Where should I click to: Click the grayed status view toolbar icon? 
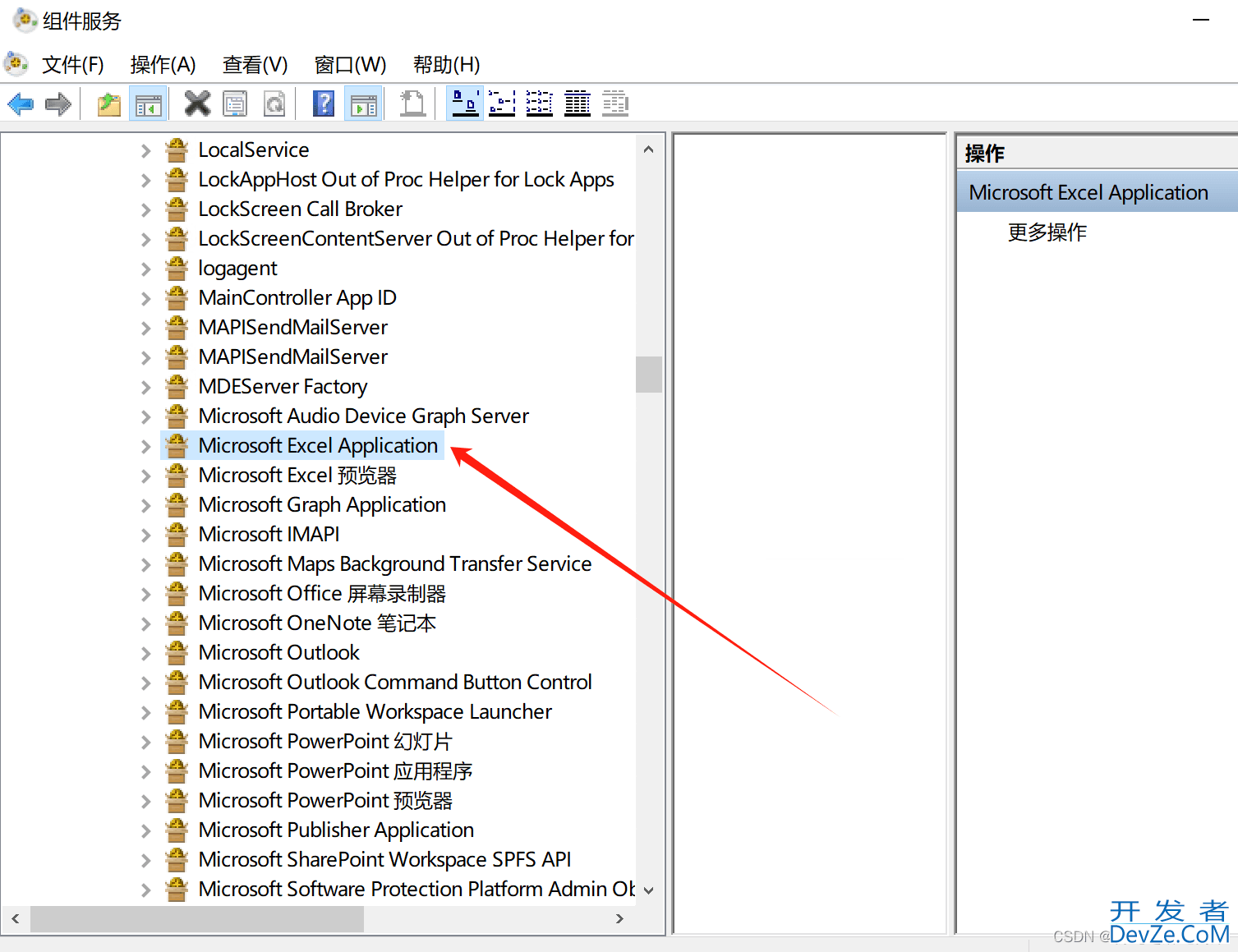[x=615, y=104]
